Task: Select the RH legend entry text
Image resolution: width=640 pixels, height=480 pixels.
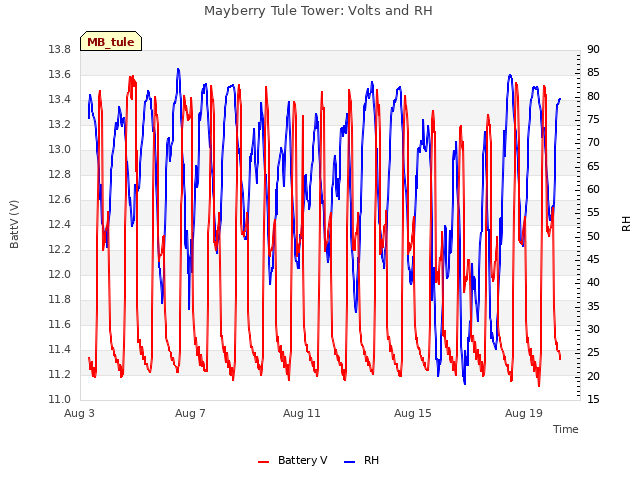Action: [371, 460]
